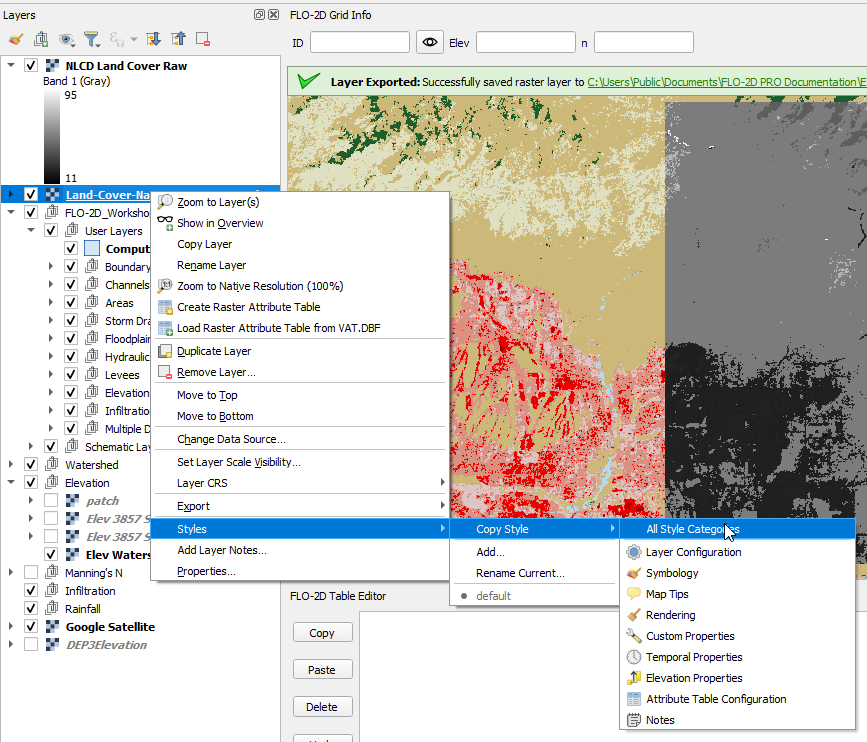Image resolution: width=867 pixels, height=742 pixels.
Task: Choose Duplicate Layer from context menu
Action: pyautogui.click(x=213, y=351)
